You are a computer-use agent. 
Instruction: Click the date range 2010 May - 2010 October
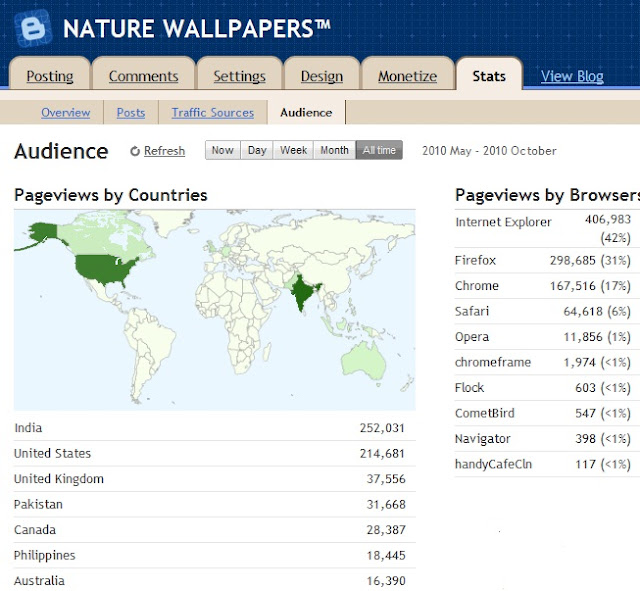(489, 151)
